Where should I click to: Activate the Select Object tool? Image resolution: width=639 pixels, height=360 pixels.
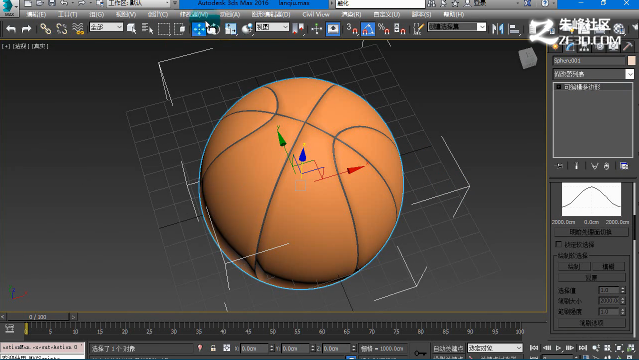(131, 29)
